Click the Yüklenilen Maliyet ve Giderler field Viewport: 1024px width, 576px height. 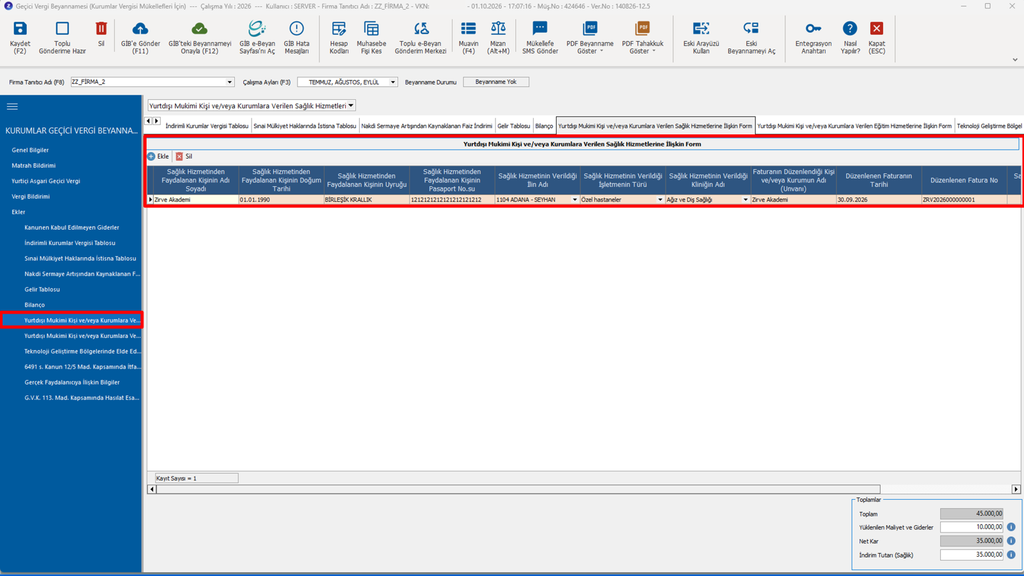[972, 527]
